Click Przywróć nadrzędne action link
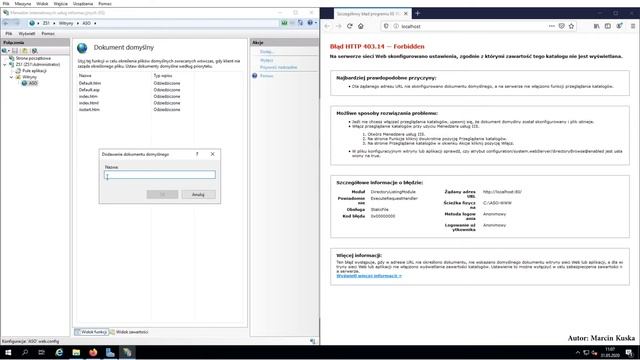The height and width of the screenshot is (360, 640). click(279, 67)
